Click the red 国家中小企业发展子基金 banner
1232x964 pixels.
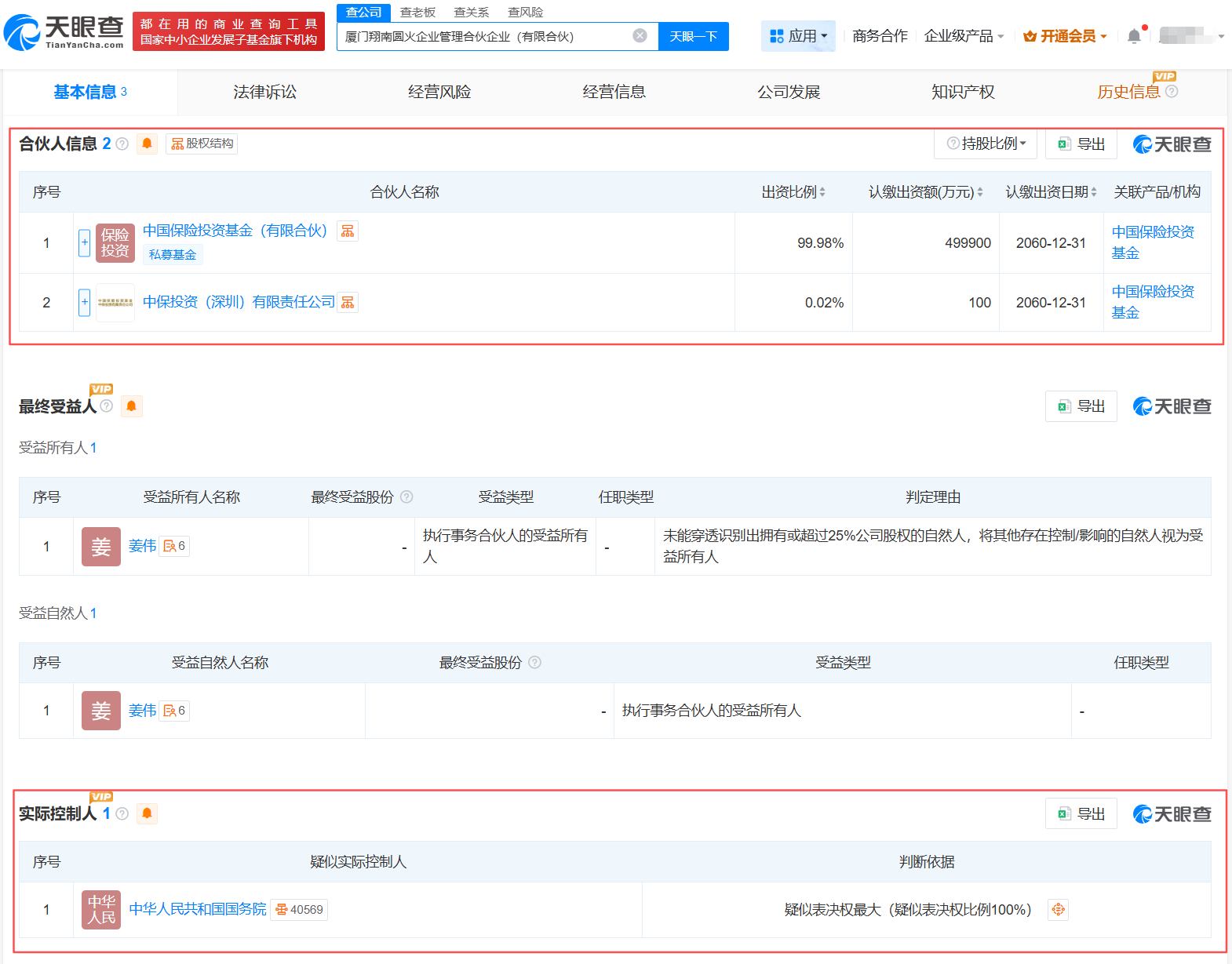click(x=228, y=31)
